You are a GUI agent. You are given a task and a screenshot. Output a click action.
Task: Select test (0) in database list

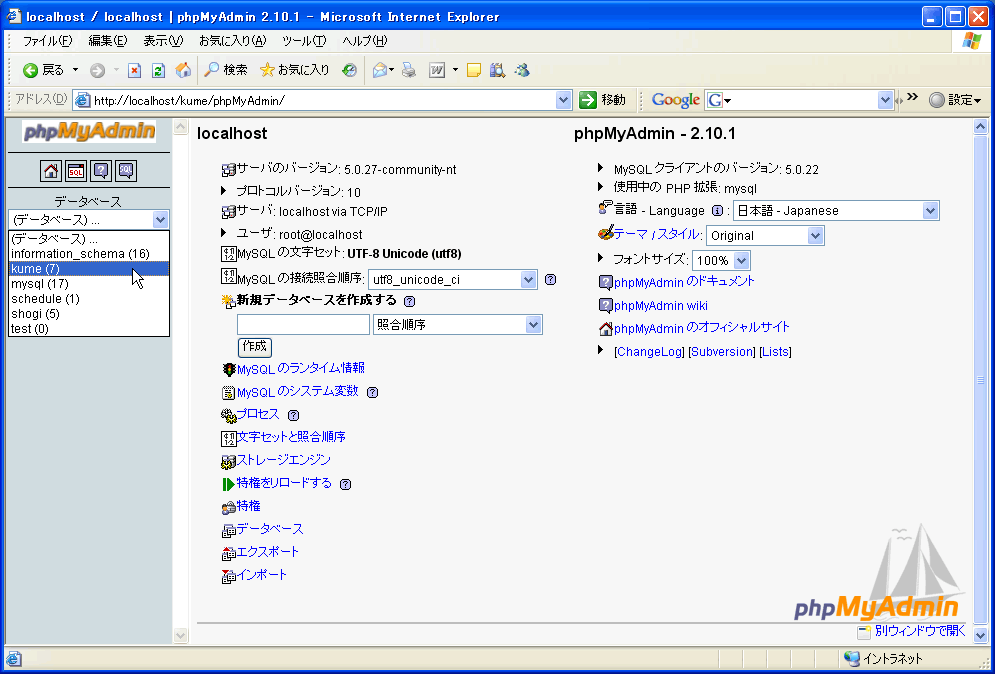tap(89, 329)
